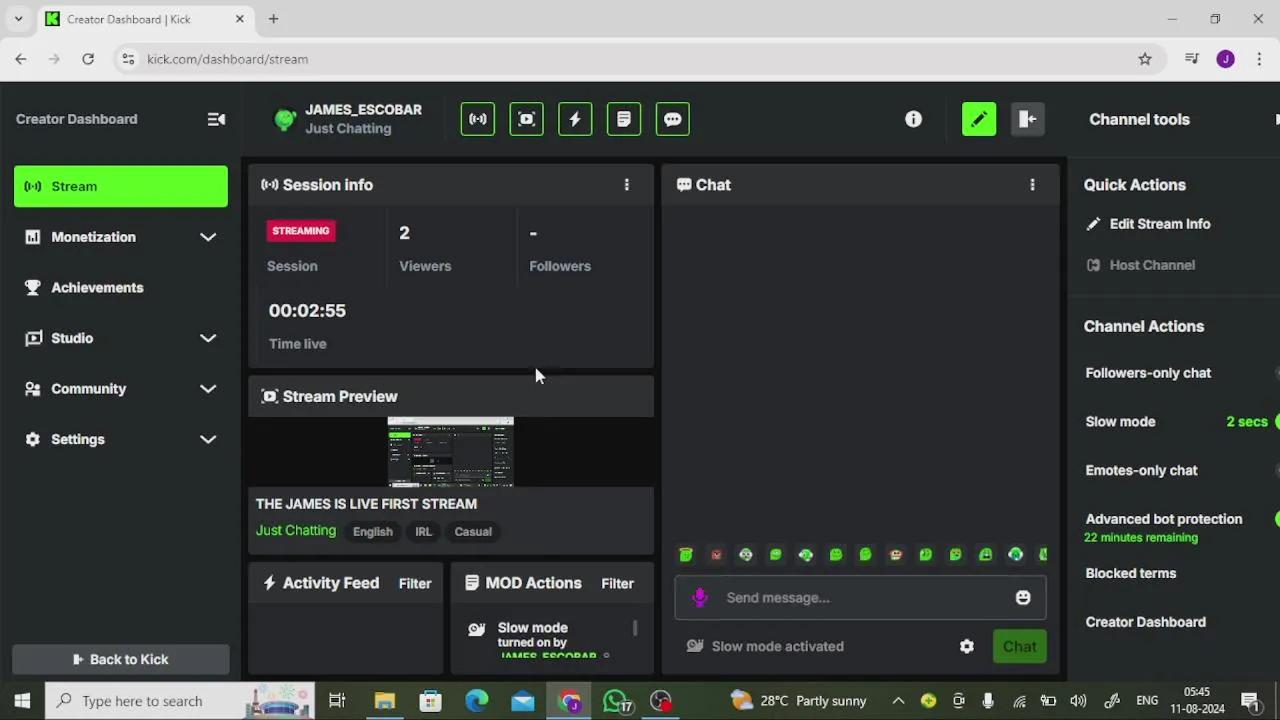Collapse the Creator Dashboard sidebar
The width and height of the screenshot is (1280, 720).
tap(216, 119)
